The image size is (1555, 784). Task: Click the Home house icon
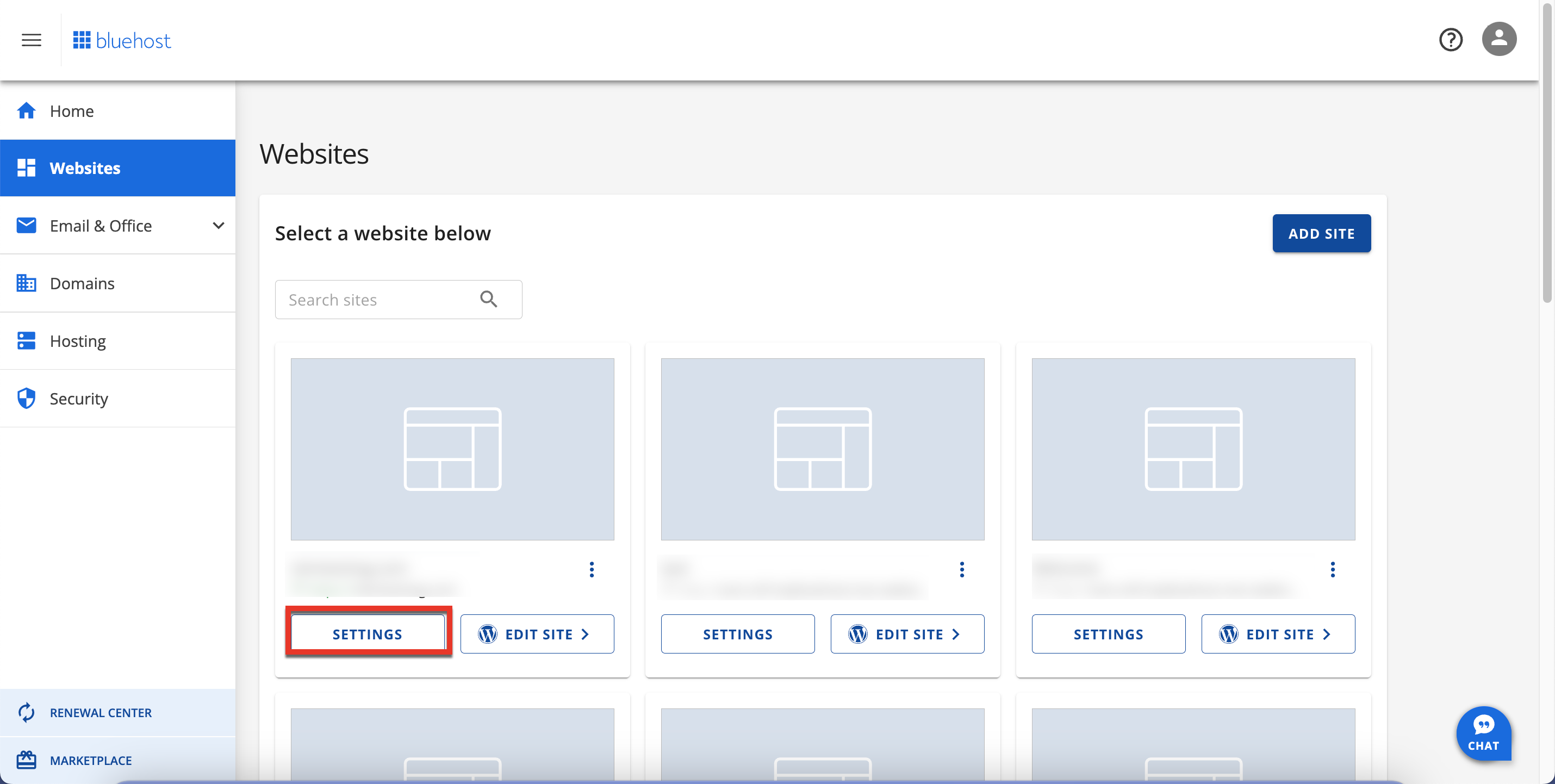[26, 111]
